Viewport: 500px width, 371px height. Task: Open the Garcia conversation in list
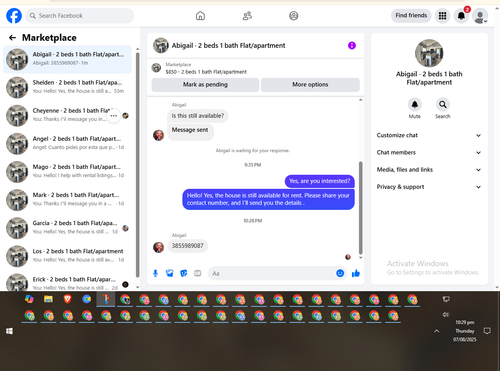(67, 228)
